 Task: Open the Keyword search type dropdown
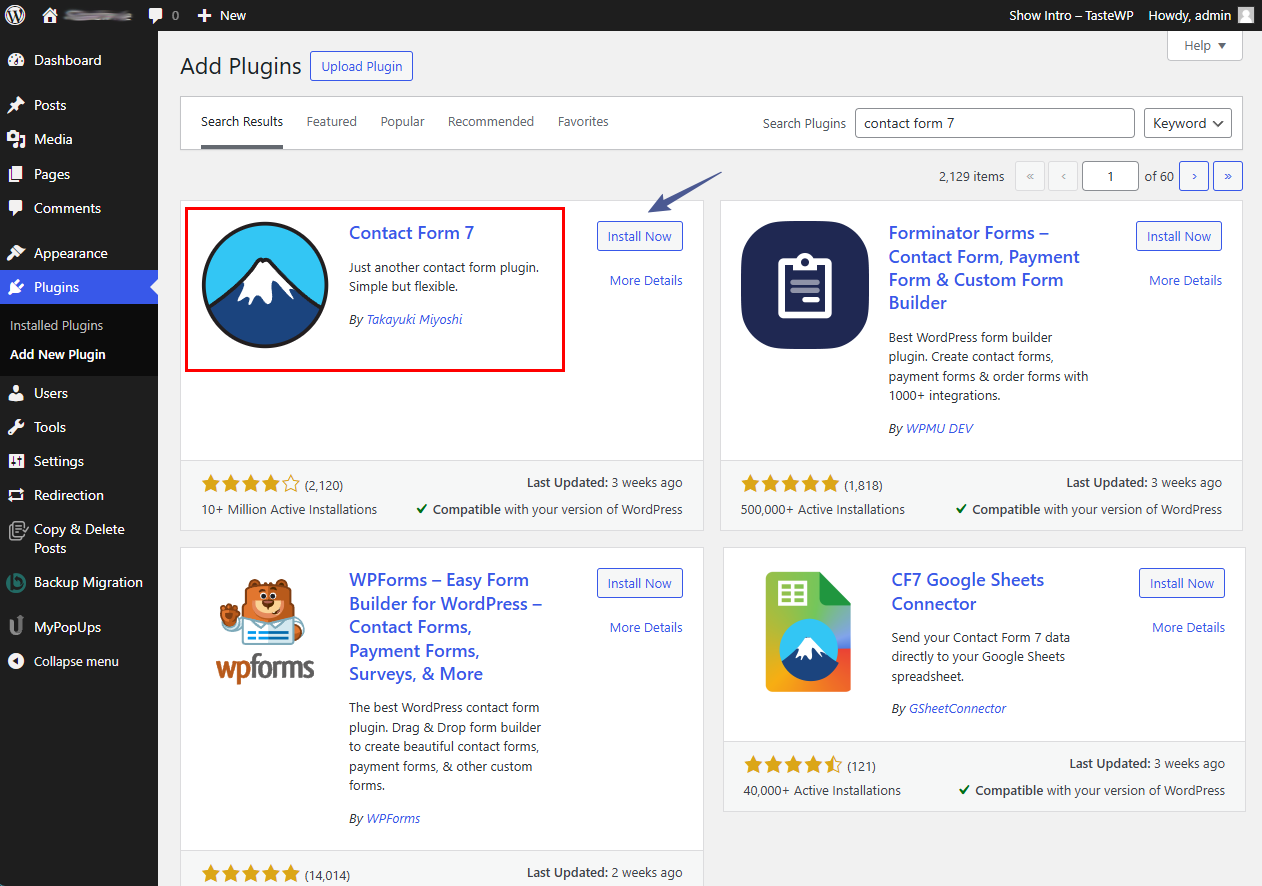pyautogui.click(x=1187, y=123)
